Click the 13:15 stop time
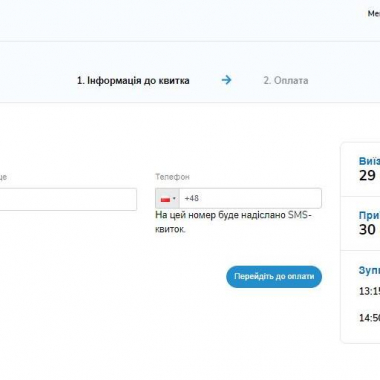The image size is (380, 380). pyautogui.click(x=369, y=291)
